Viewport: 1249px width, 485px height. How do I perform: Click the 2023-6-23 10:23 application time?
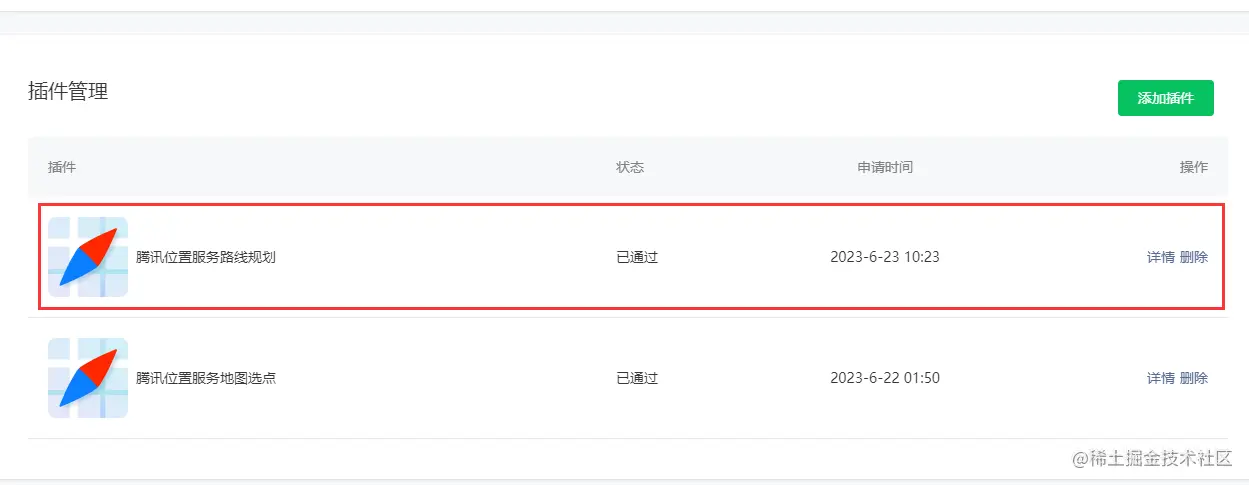point(885,257)
